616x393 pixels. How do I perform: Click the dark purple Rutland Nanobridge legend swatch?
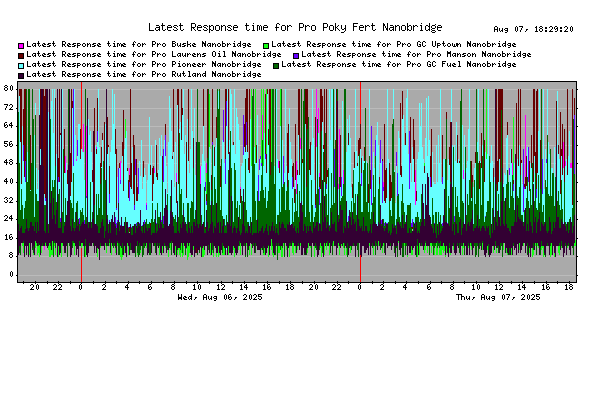[x=21, y=75]
